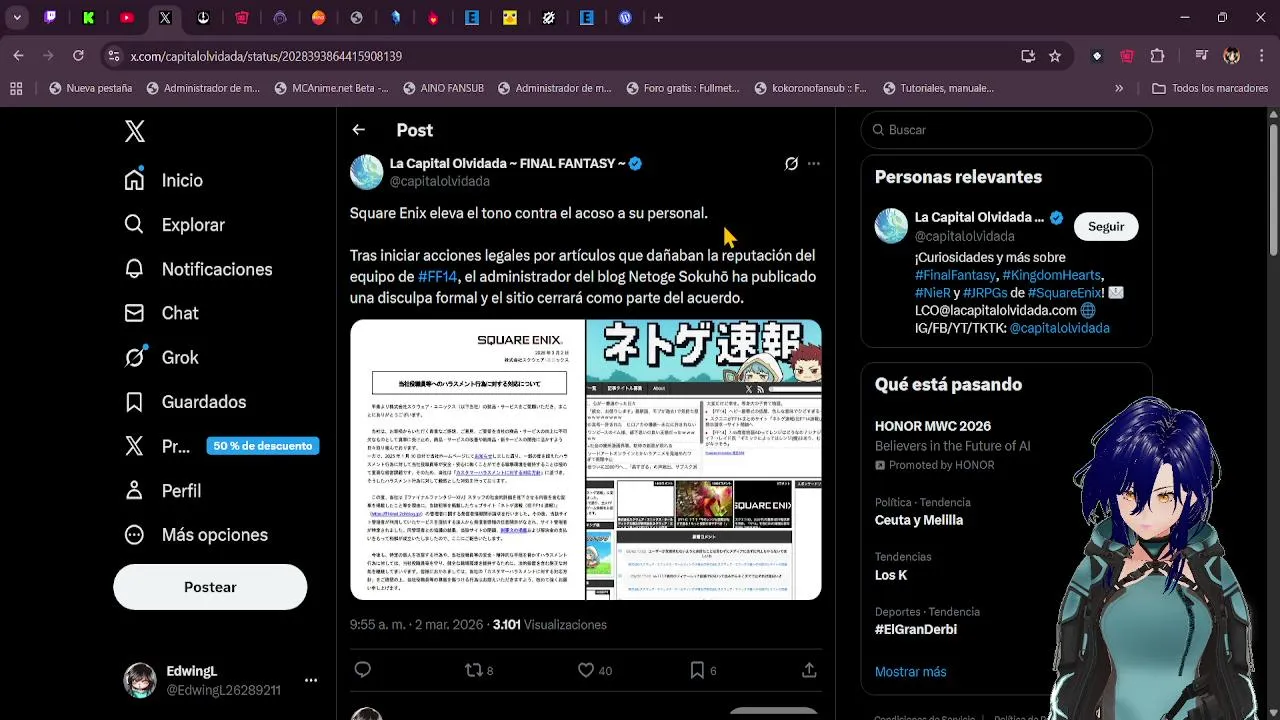1280x720 pixels.
Task: Open AINO FANSUB bookmark
Action: pos(443,88)
